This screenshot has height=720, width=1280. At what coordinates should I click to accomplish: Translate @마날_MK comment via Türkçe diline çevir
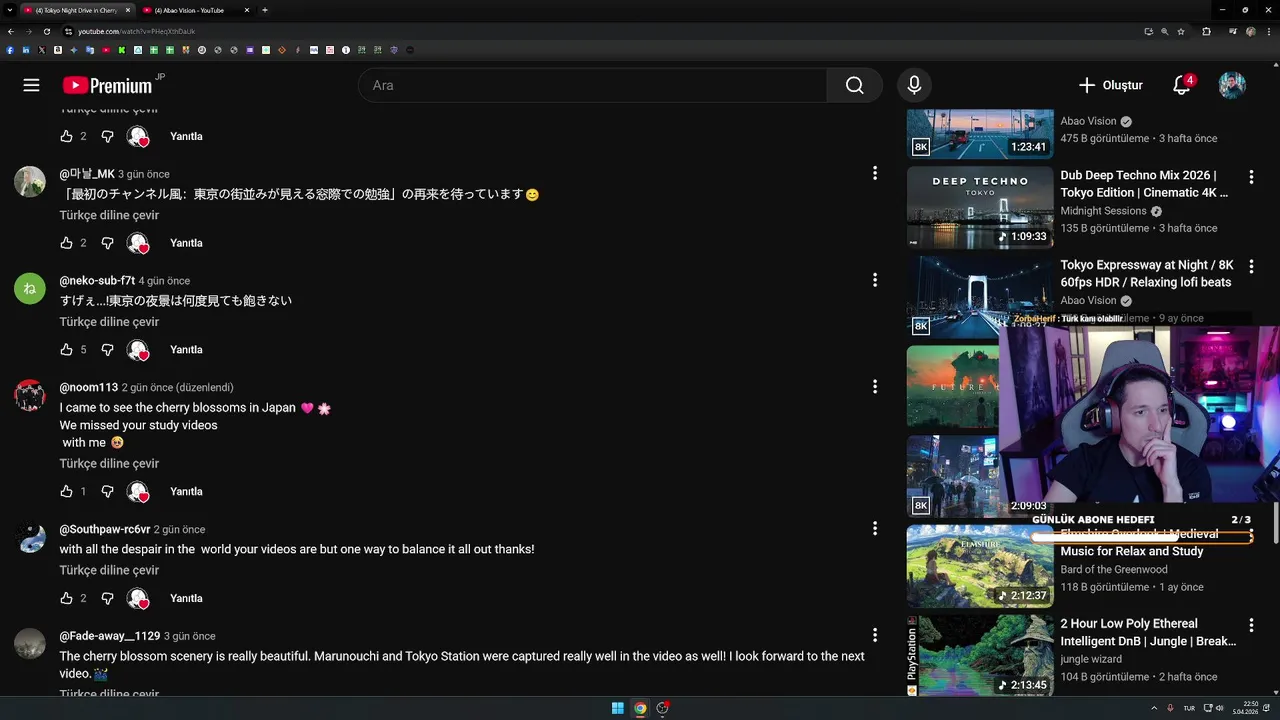(x=109, y=215)
